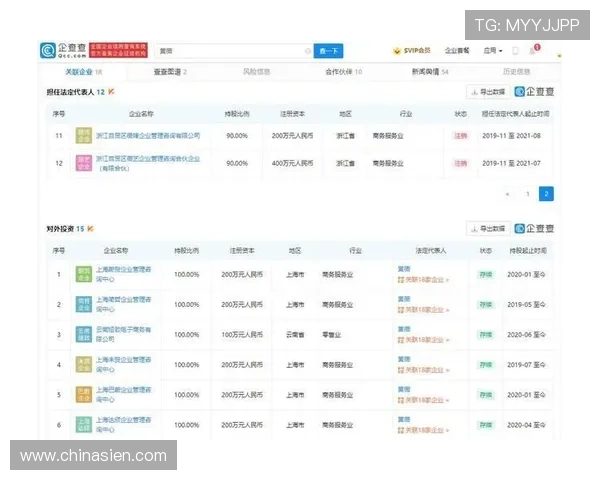Image resolution: width=600 pixels, height=480 pixels.
Task: Open the row 11 浙江自贸区 company name link
Action: [x=148, y=136]
